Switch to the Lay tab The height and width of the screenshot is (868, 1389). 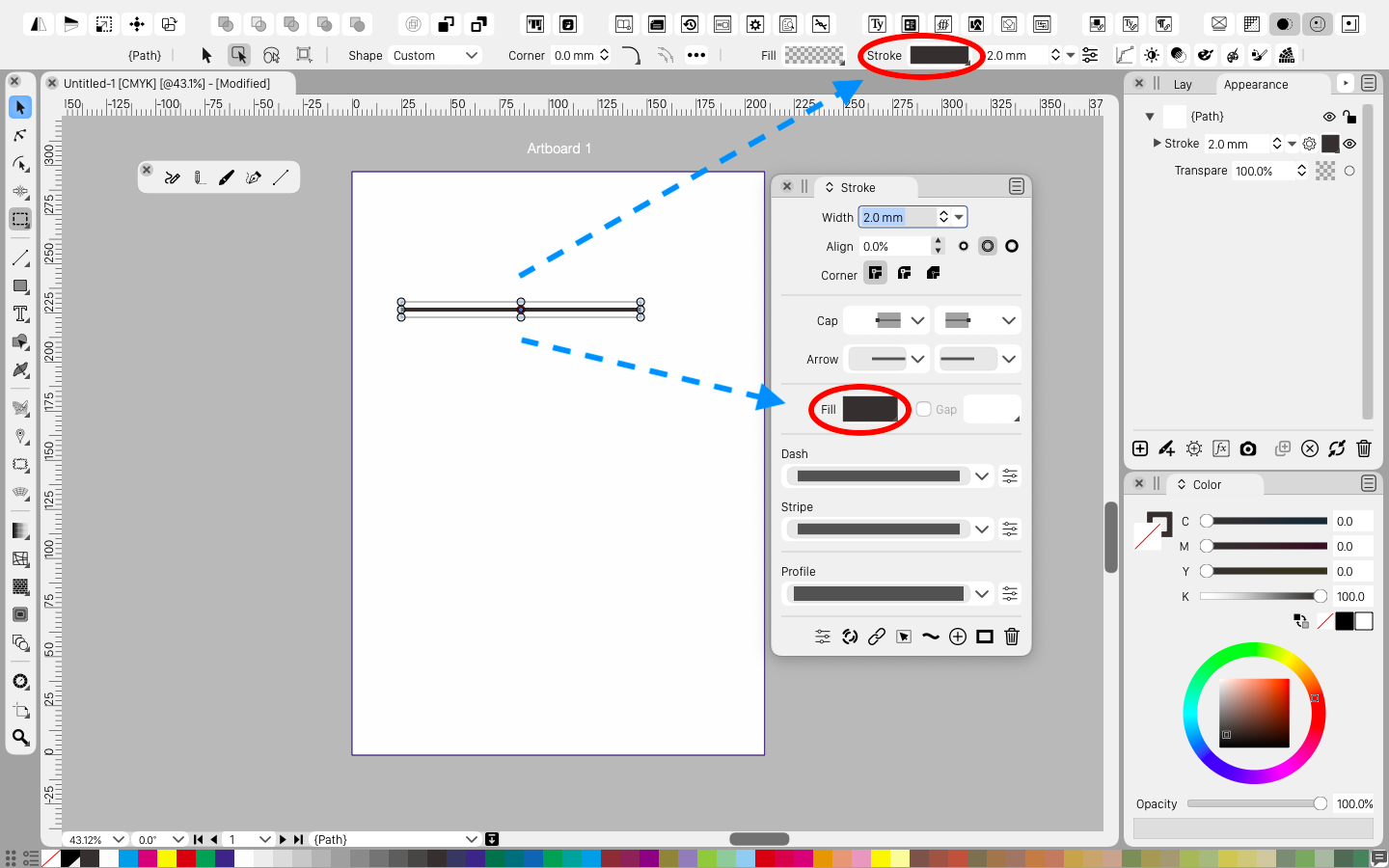pyautogui.click(x=1183, y=85)
